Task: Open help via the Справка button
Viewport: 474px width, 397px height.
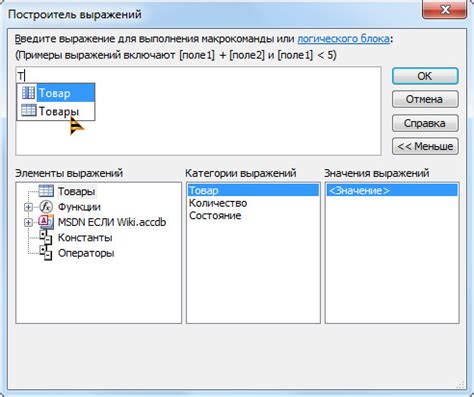Action: point(425,123)
